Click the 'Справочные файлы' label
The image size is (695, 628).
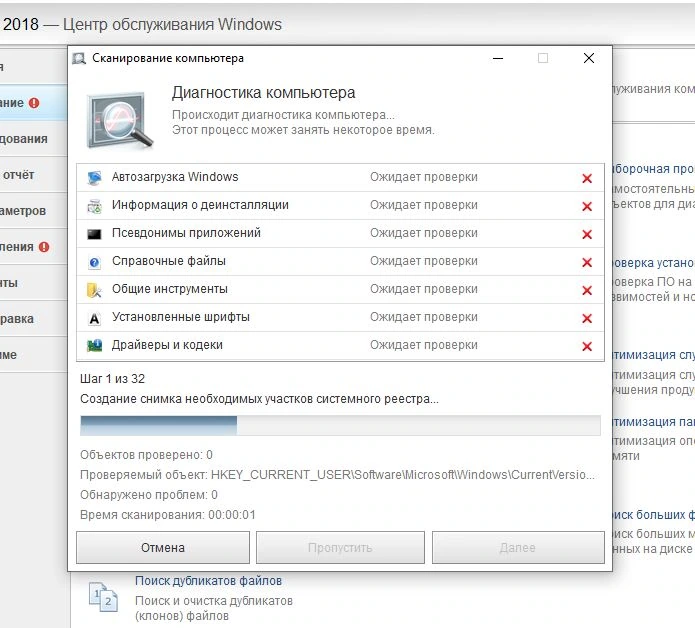pyautogui.click(x=169, y=261)
